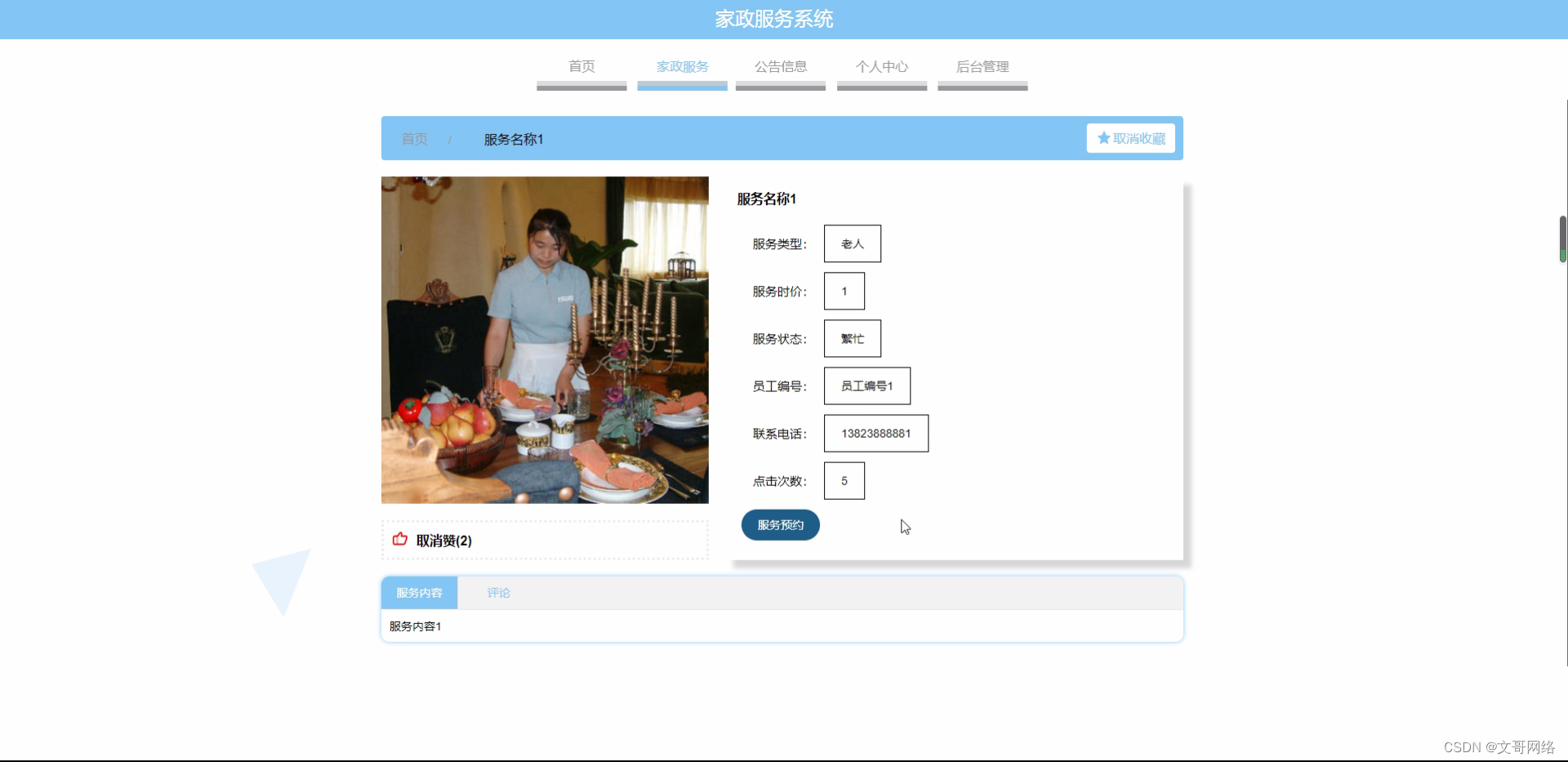Switch to the 评论 tab

click(x=498, y=593)
